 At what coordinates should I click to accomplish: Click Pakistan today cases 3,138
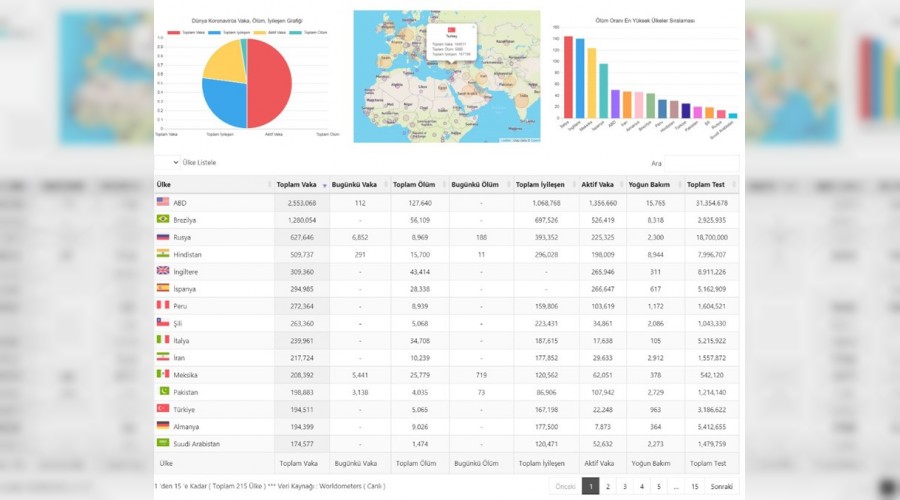point(360,393)
